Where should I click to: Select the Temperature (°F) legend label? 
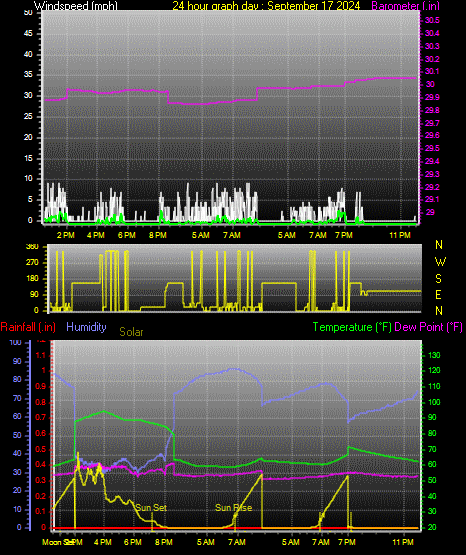[352, 327]
